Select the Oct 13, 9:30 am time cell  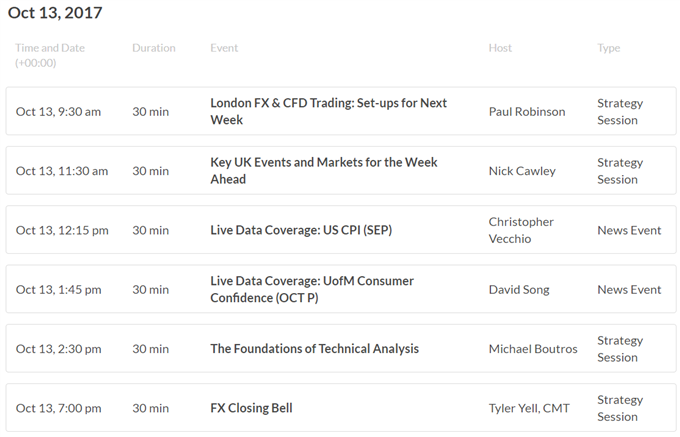pos(58,112)
